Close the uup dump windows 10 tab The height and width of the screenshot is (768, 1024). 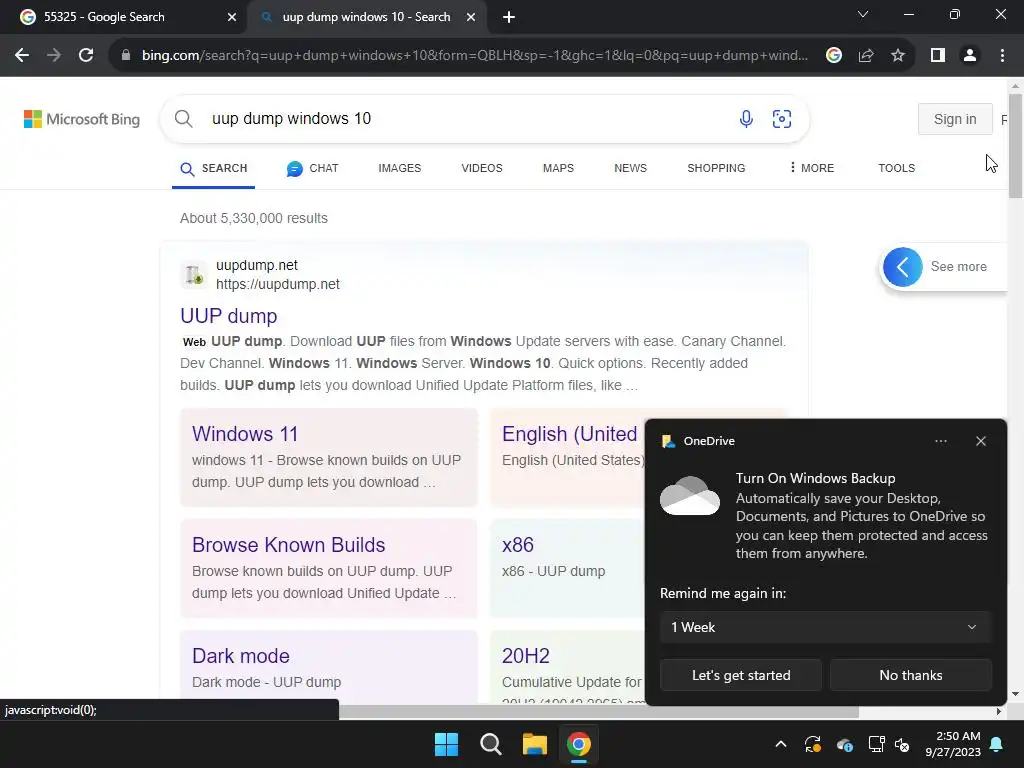coord(471,18)
